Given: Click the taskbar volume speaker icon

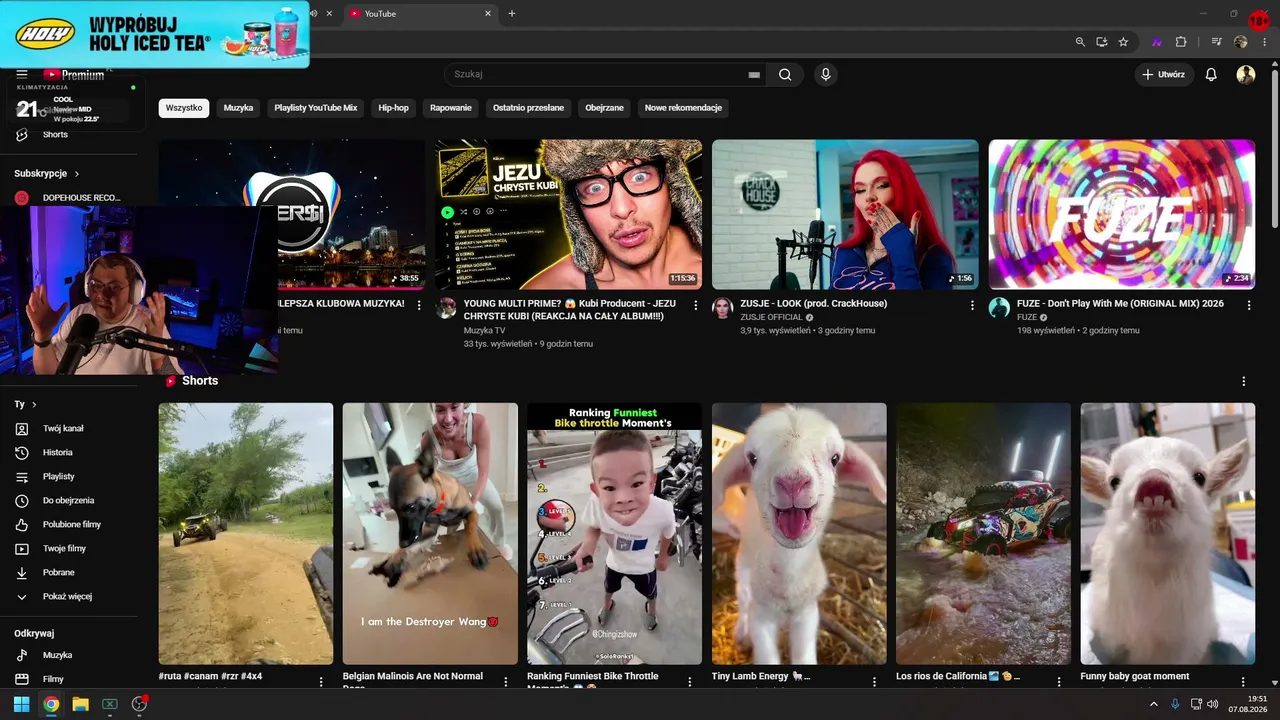Looking at the screenshot, I should [1212, 704].
